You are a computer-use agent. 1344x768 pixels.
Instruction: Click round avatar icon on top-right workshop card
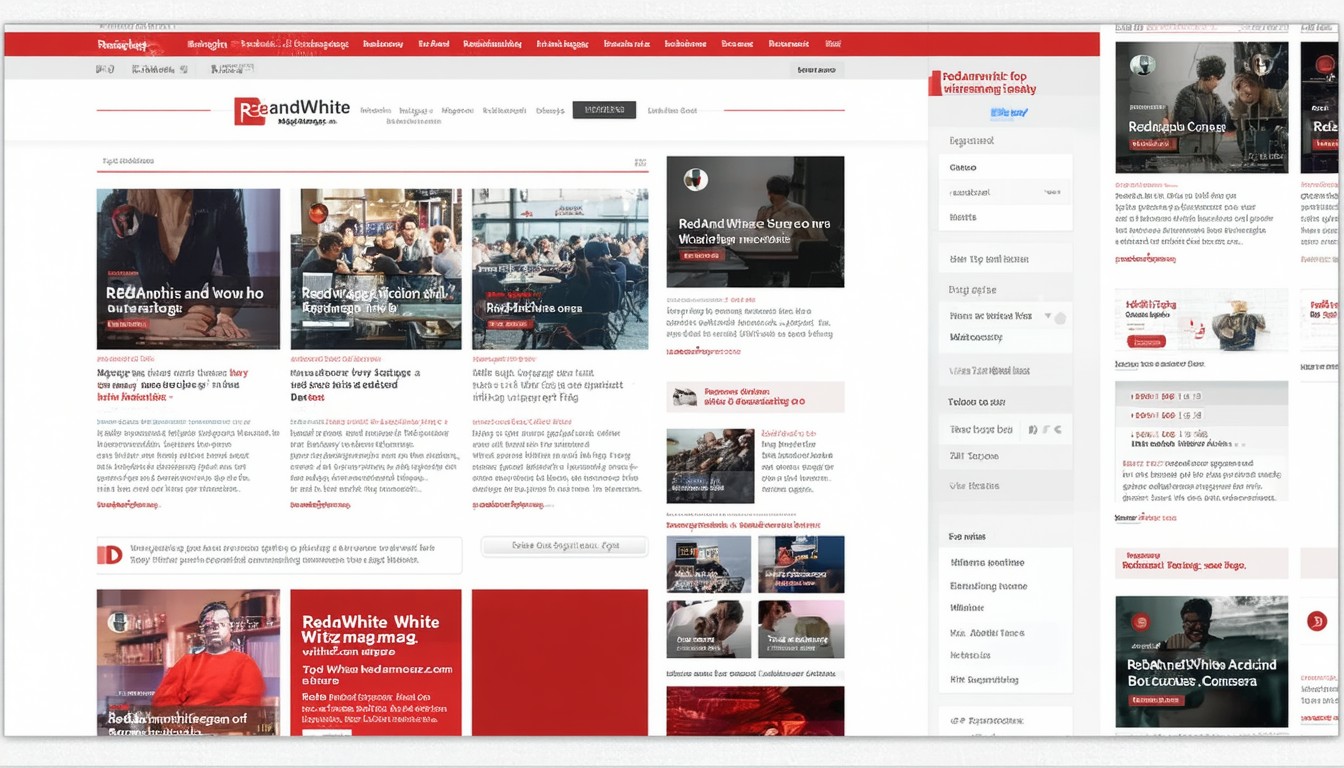pos(1139,66)
